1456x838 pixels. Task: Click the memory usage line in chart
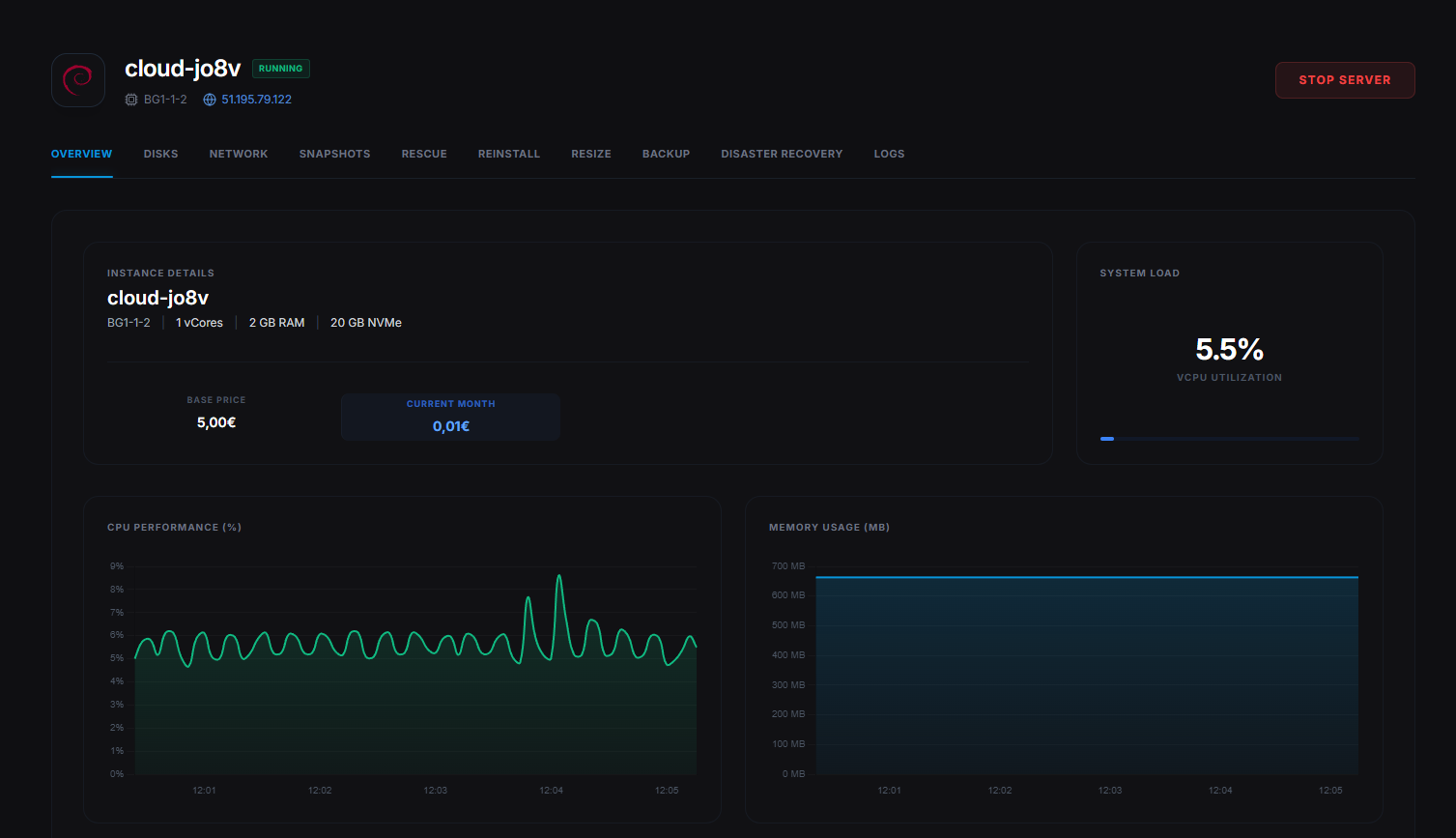point(1086,577)
